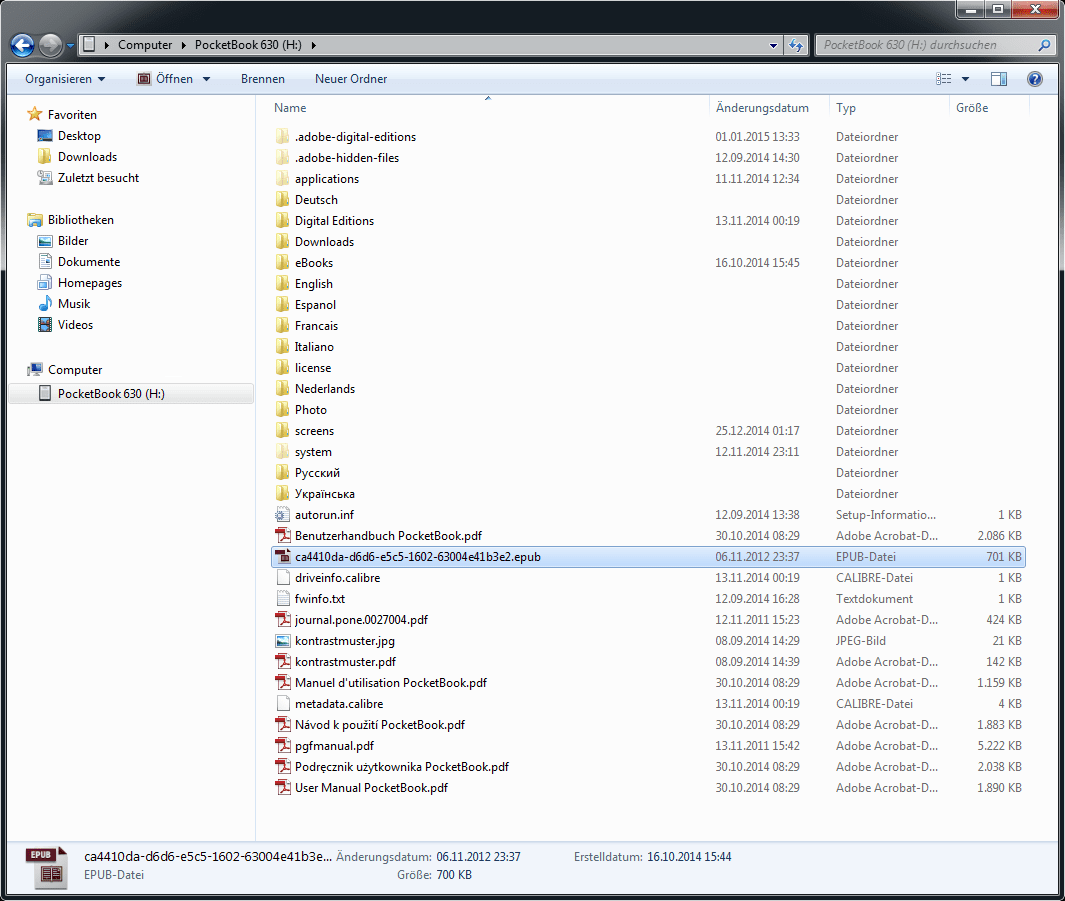1065x901 pixels.
Task: Expand the Öffnen dropdown arrow
Action: pyautogui.click(x=206, y=79)
